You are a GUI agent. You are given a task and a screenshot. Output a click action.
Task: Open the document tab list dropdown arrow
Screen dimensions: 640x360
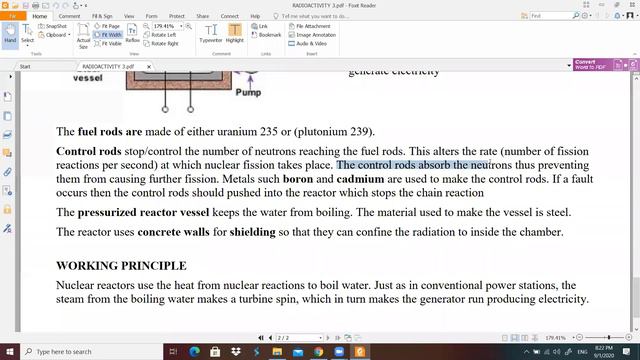pos(569,65)
